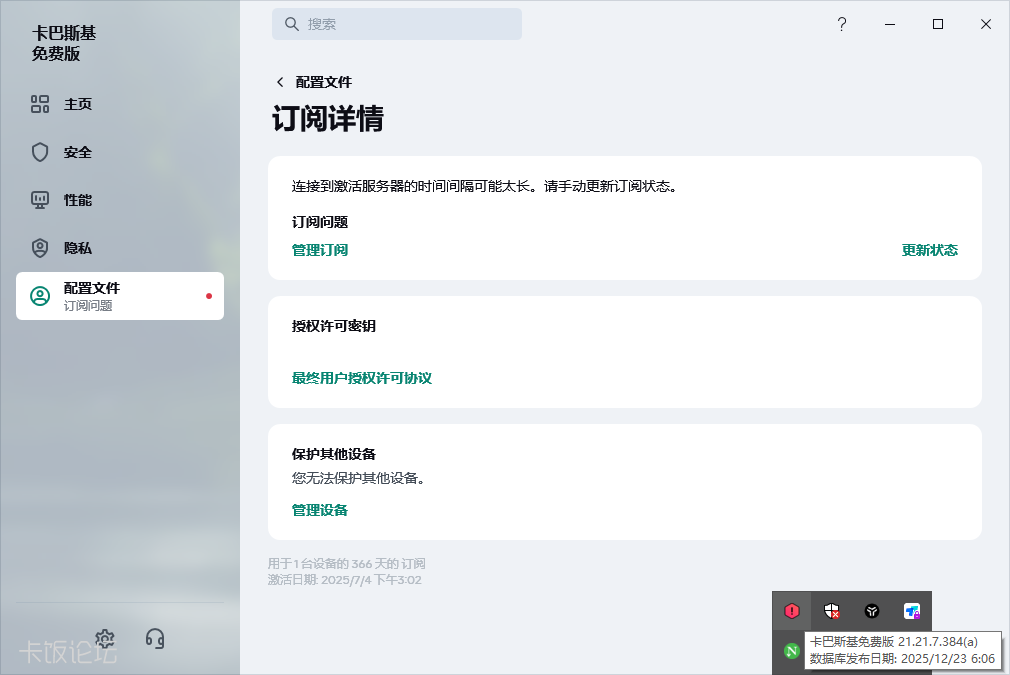Click the 管理订阅 link
1010x675 pixels.
coord(320,250)
